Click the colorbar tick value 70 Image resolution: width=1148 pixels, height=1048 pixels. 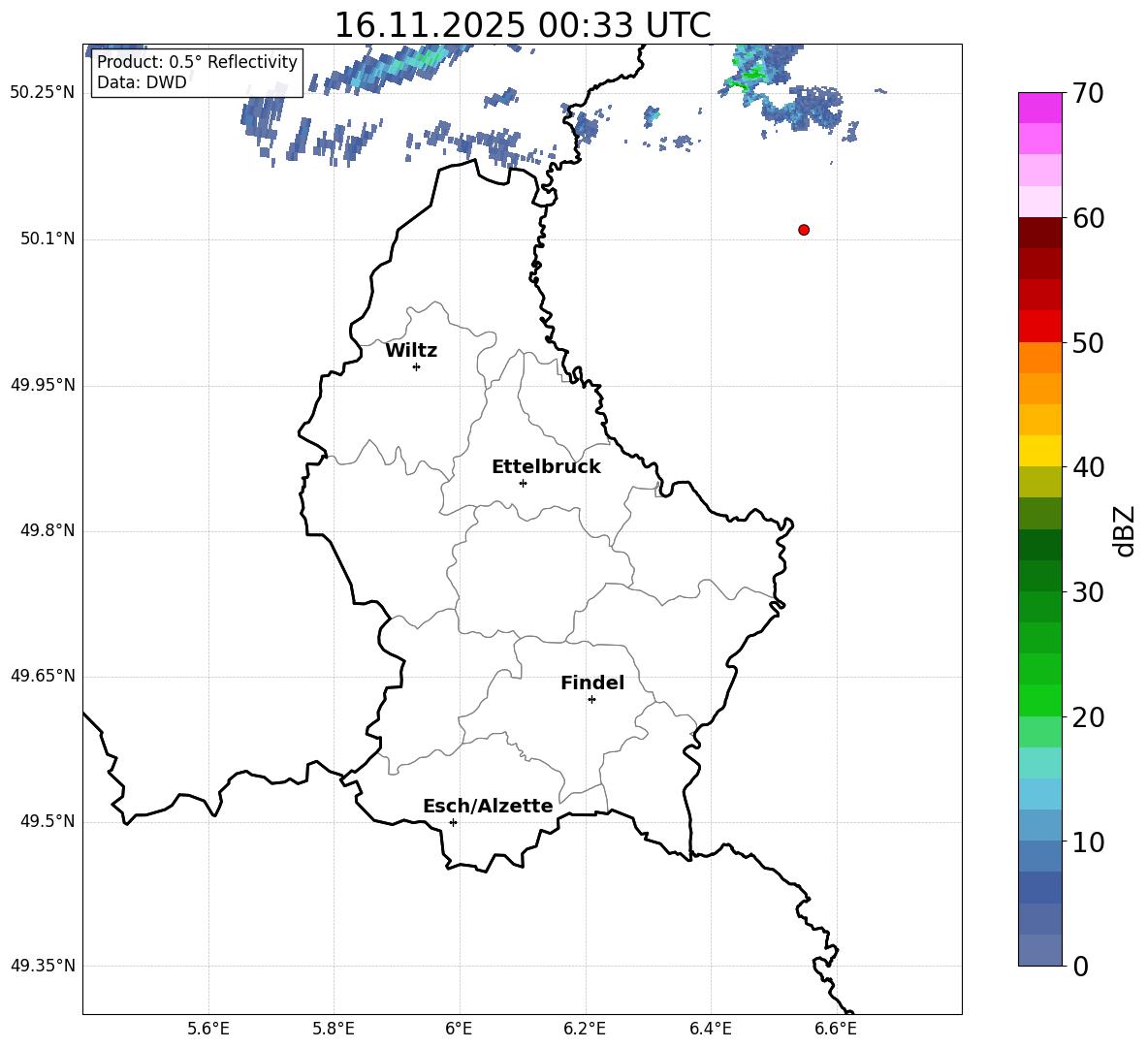[1088, 94]
